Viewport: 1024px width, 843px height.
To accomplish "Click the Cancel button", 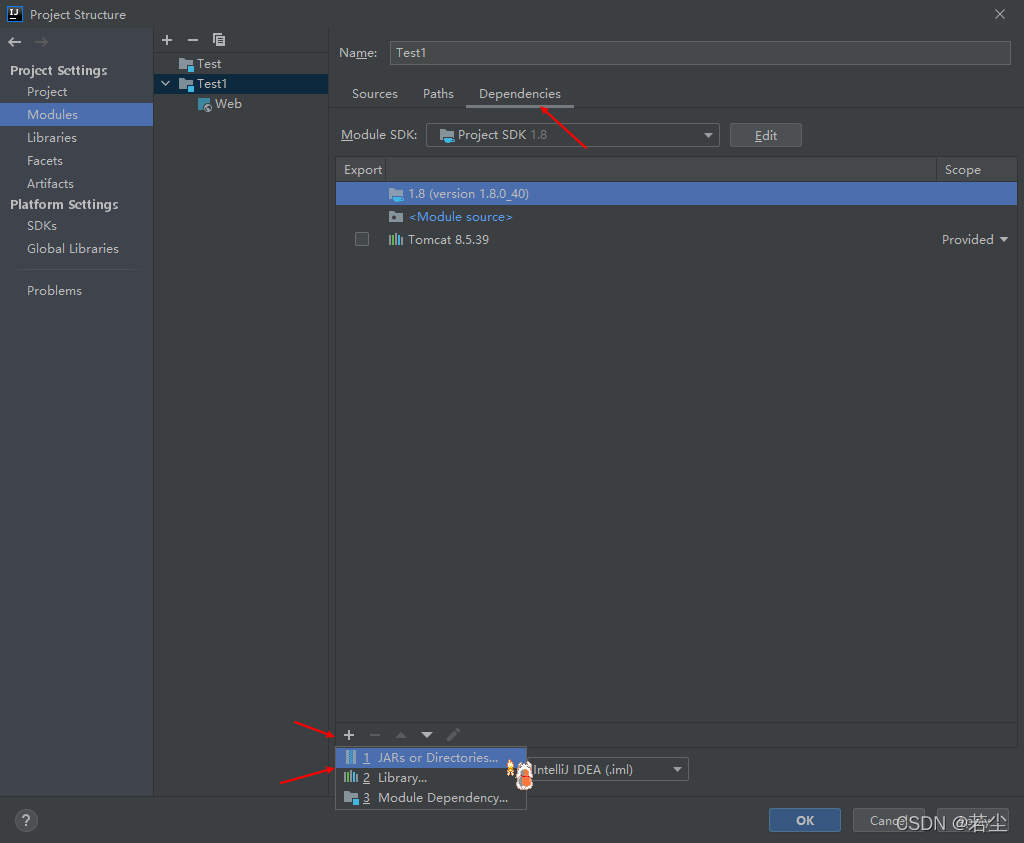I will [x=889, y=820].
